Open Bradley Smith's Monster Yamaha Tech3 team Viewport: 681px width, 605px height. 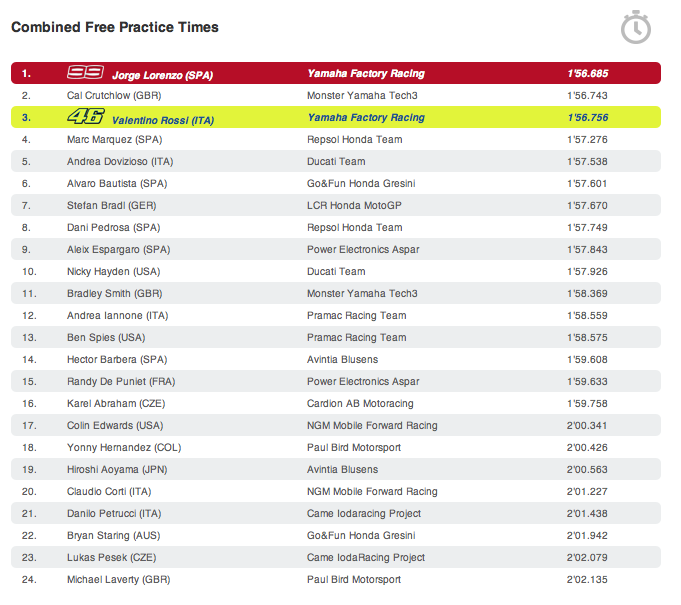362,293
